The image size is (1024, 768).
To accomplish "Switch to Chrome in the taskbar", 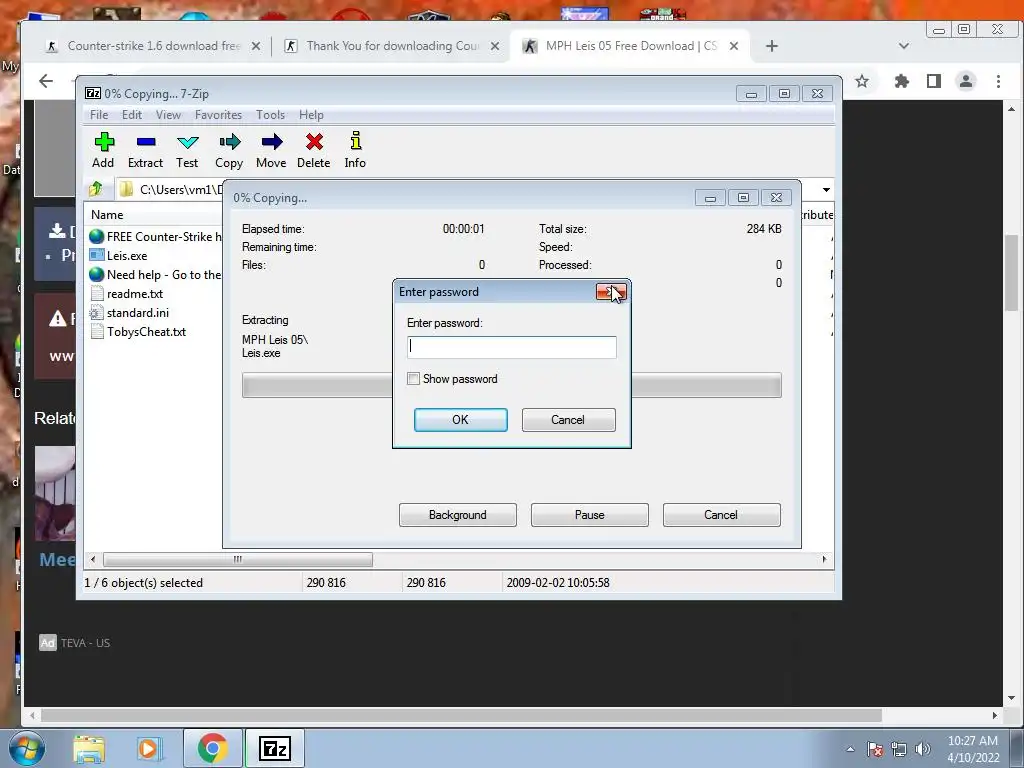I will click(213, 748).
